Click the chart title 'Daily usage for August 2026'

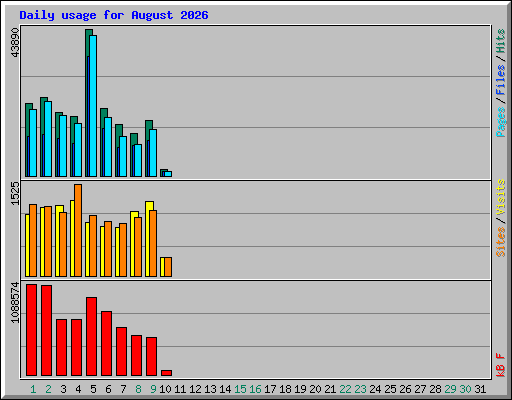click(114, 15)
